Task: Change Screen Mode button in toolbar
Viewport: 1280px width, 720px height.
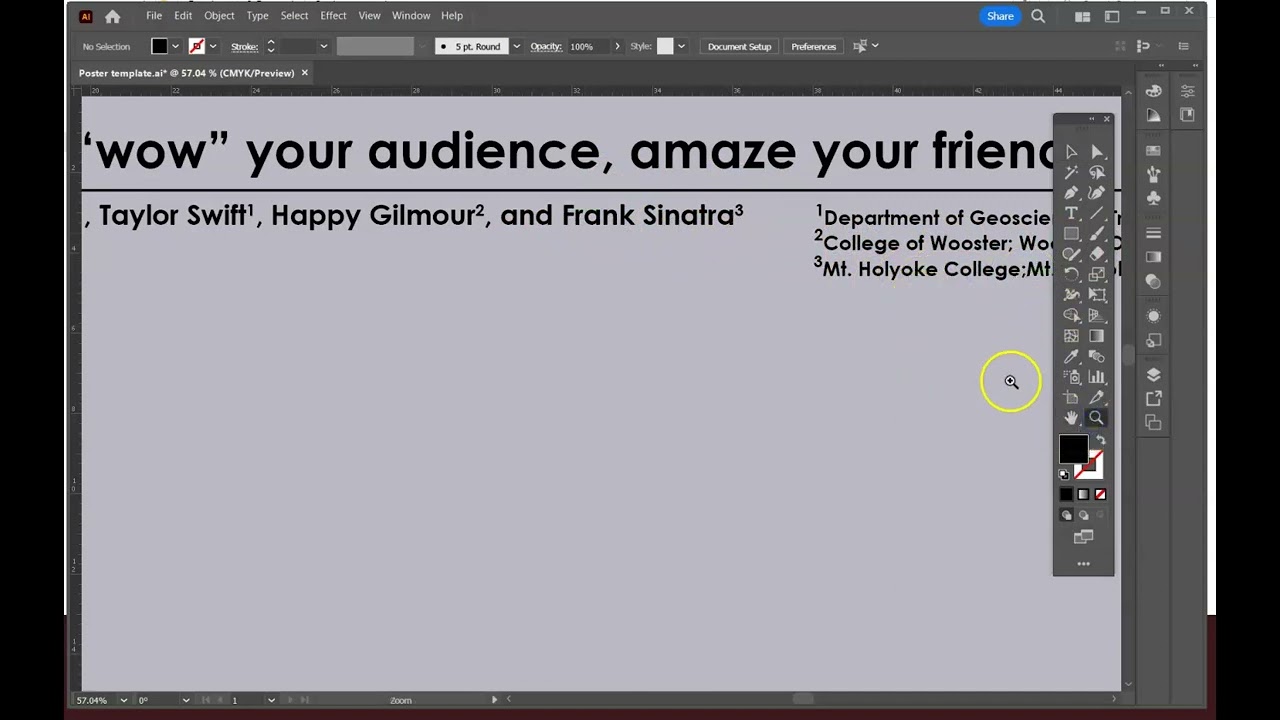Action: click(1083, 538)
